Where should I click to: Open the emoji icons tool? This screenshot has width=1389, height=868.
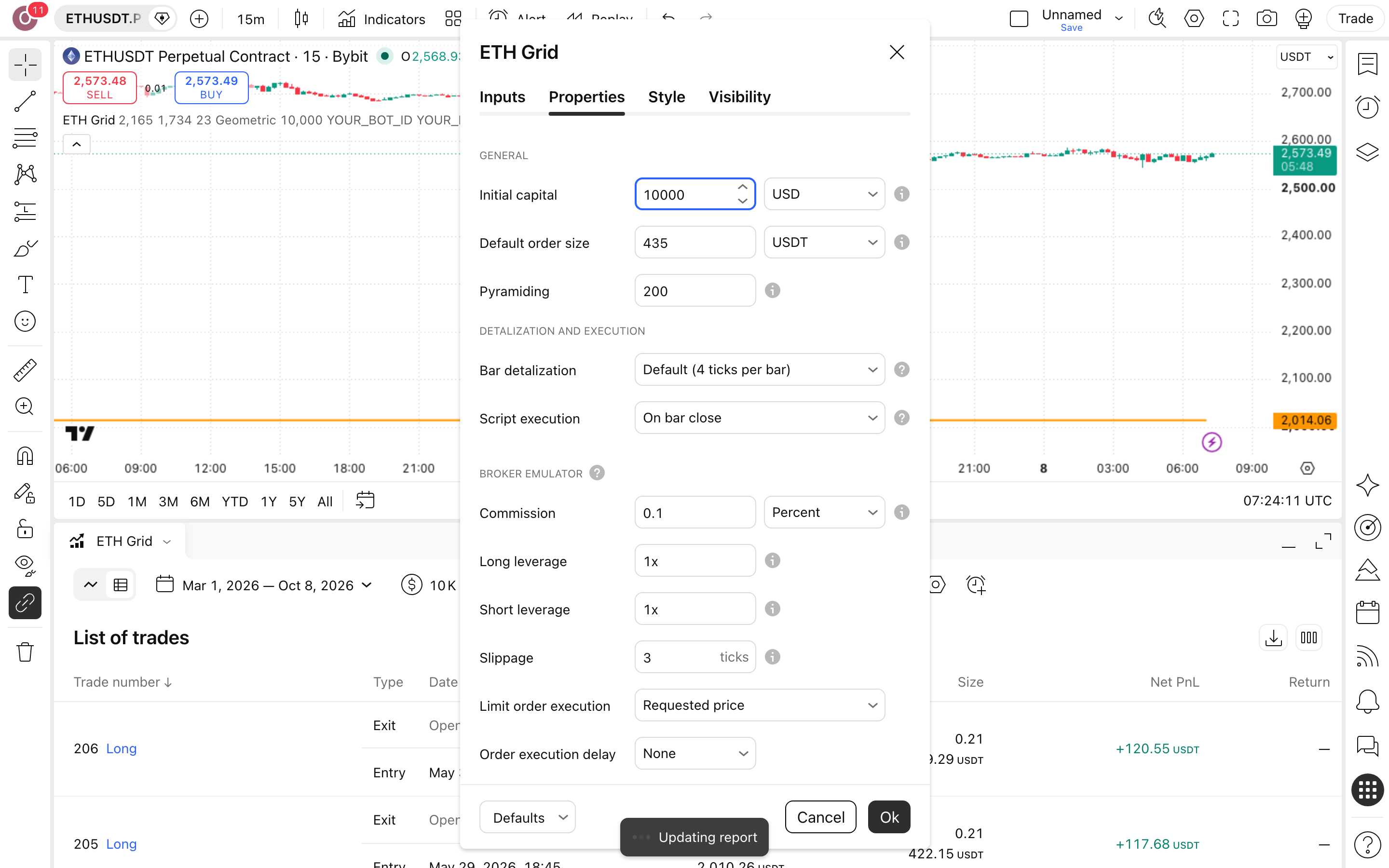(25, 322)
